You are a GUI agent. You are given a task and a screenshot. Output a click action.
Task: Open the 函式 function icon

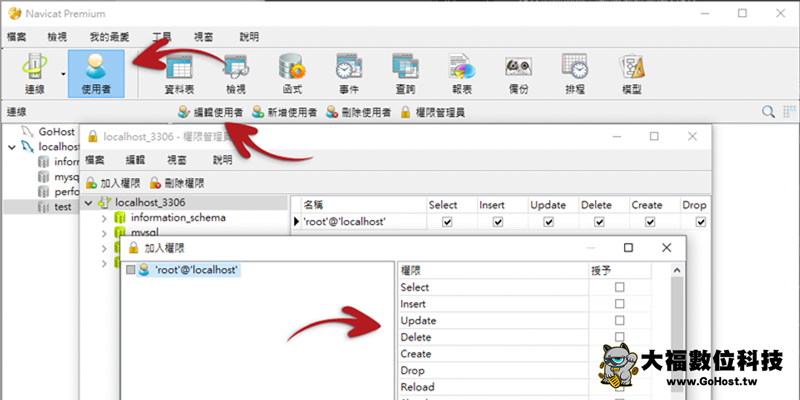(292, 73)
